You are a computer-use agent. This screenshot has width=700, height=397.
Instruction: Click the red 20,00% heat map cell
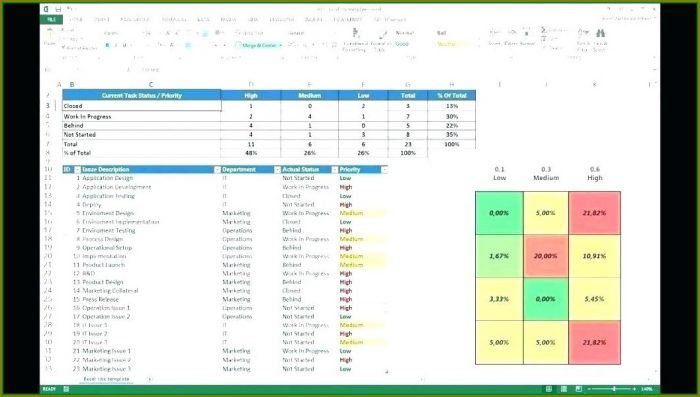(x=546, y=256)
